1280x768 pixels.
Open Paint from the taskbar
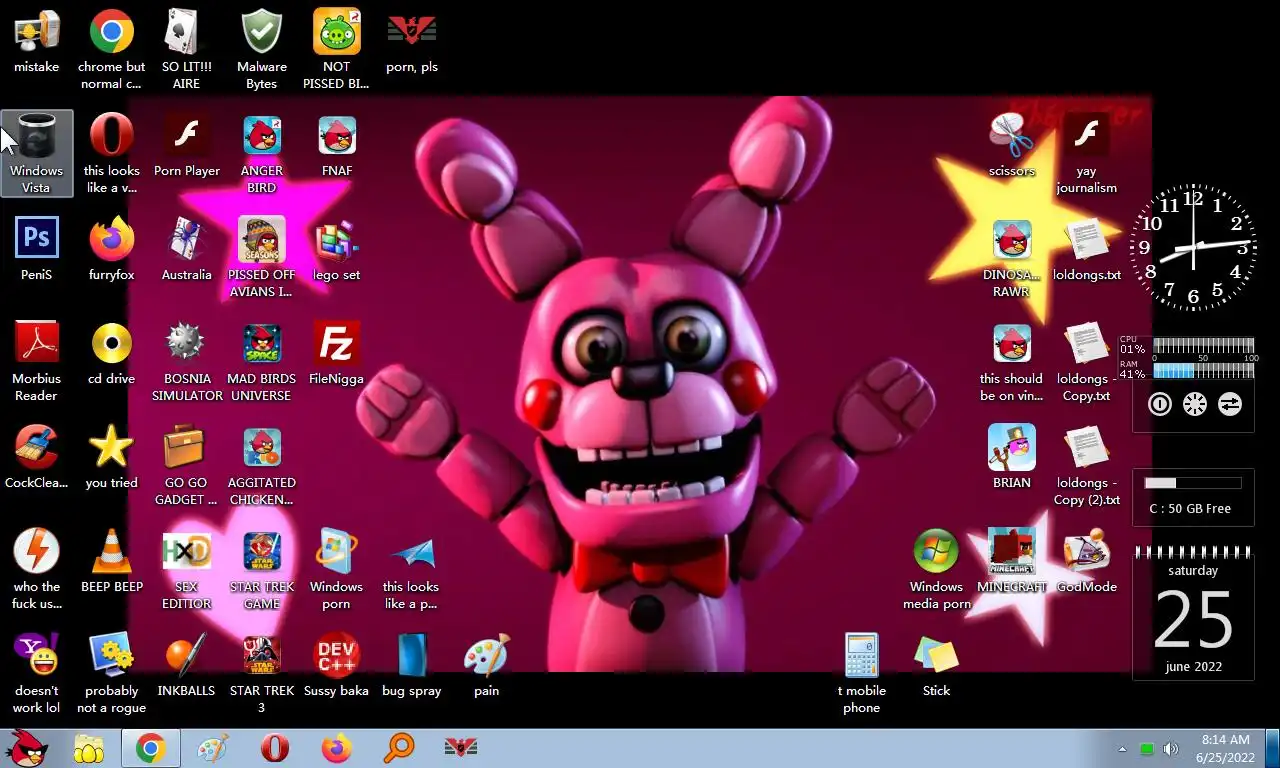(213, 748)
